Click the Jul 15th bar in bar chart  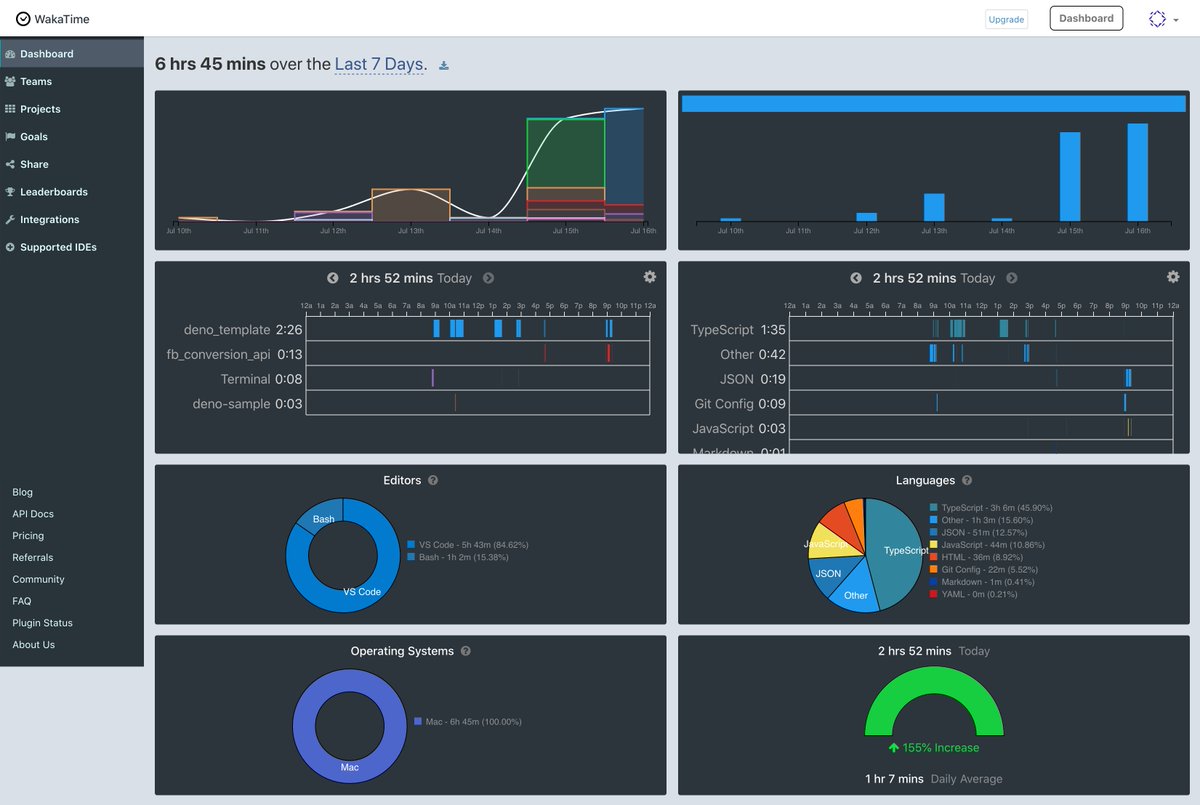point(1070,176)
